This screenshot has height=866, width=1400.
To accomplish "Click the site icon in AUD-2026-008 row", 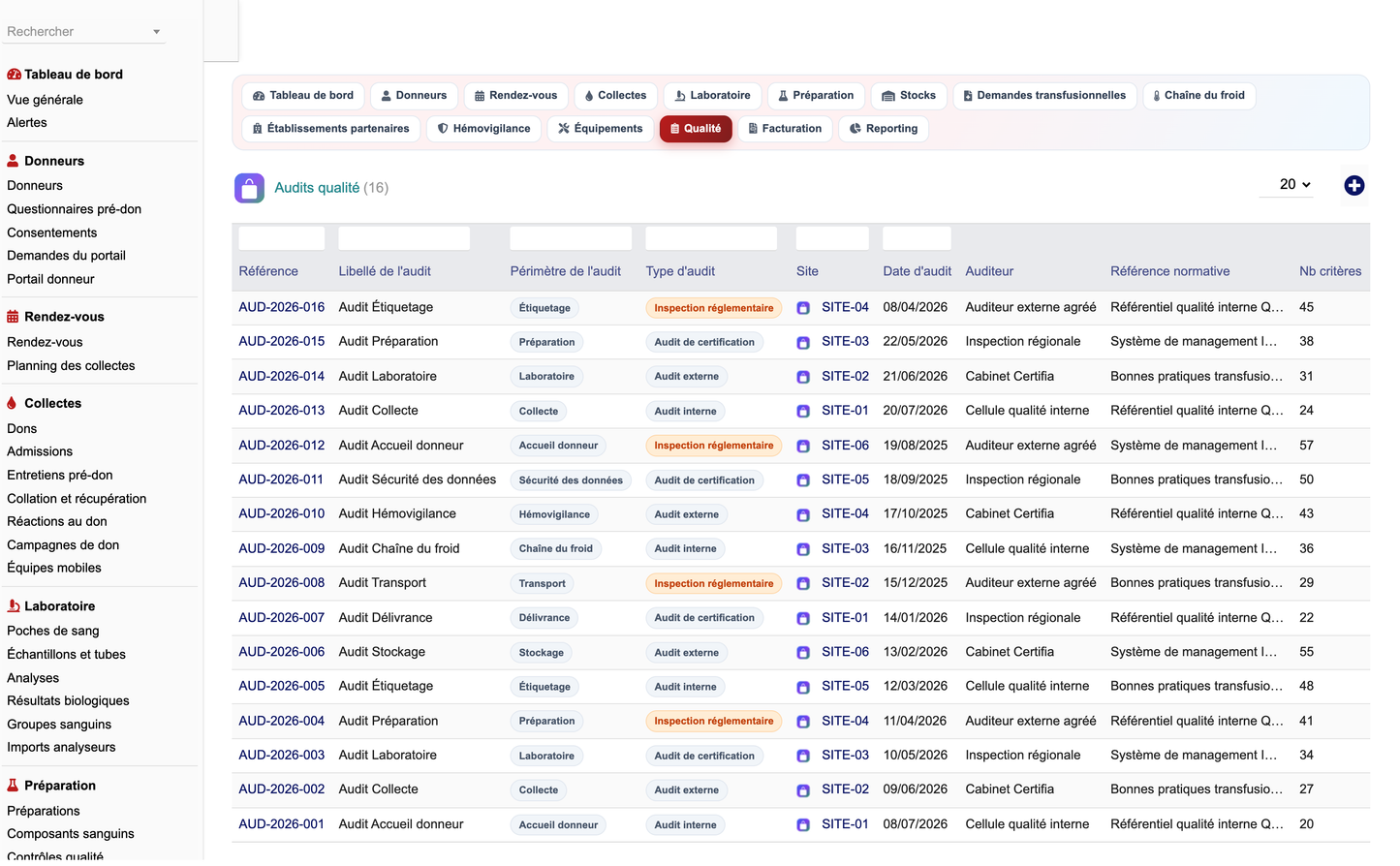I will pos(803,584).
